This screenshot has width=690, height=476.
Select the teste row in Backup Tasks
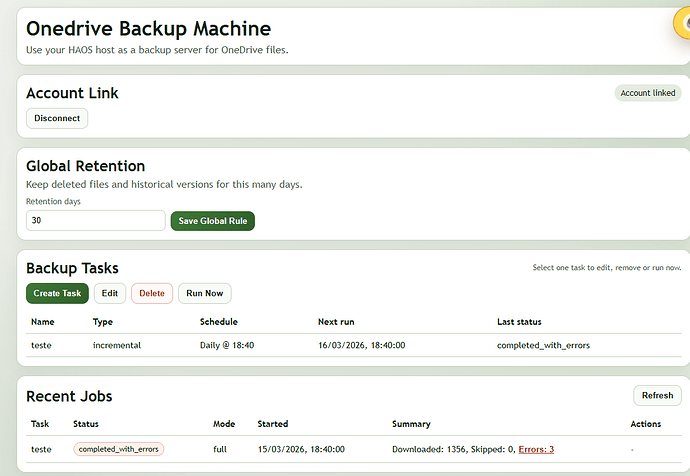tap(354, 345)
